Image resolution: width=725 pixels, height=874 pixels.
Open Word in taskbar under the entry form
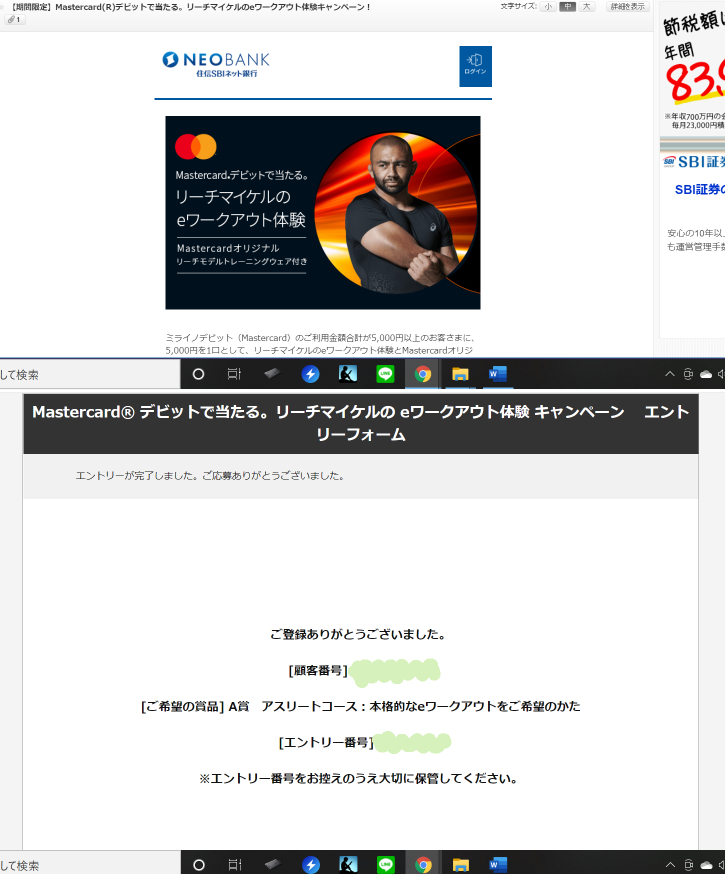[498, 865]
